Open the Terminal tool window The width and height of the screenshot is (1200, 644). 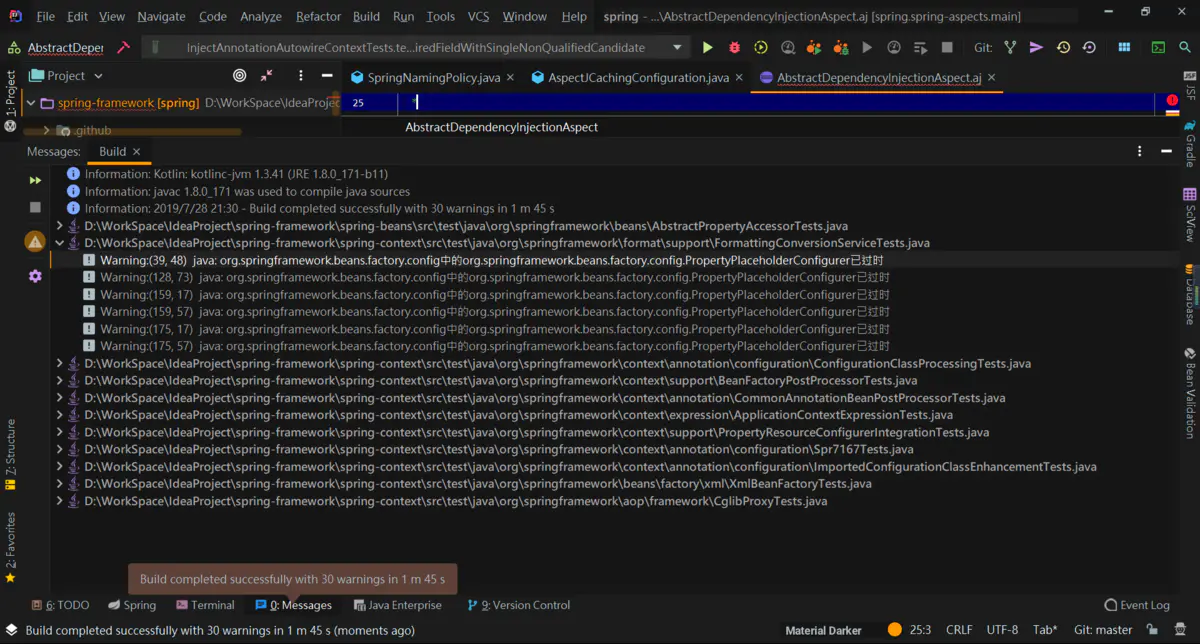[205, 605]
